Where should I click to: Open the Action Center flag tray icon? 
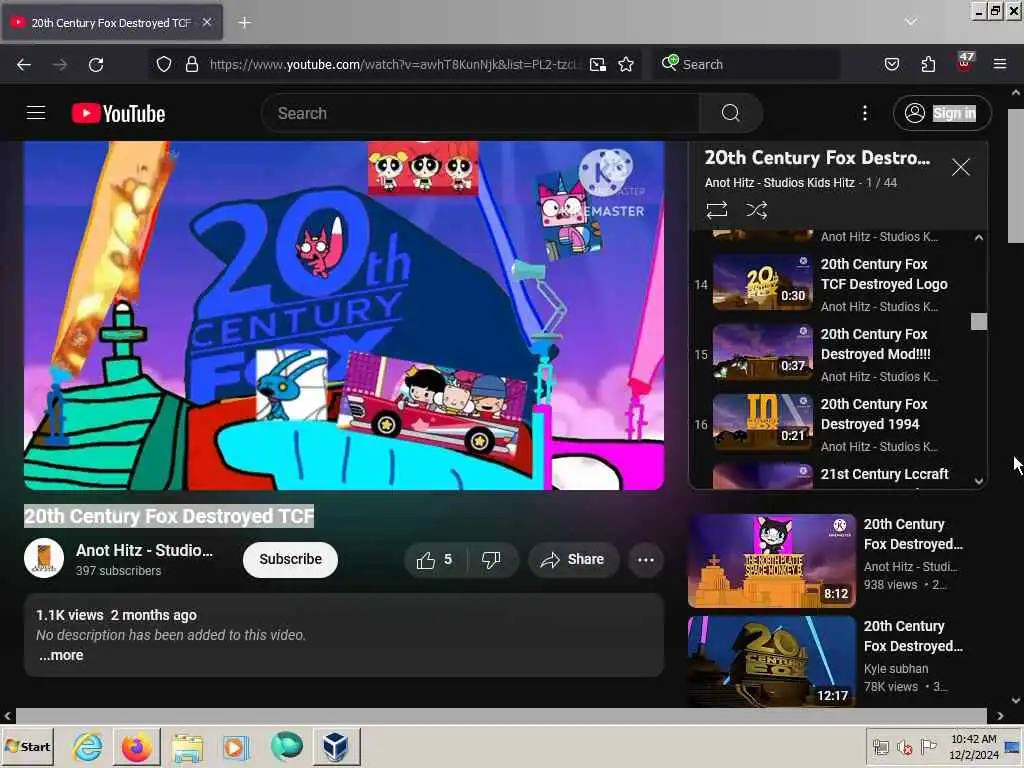click(928, 746)
